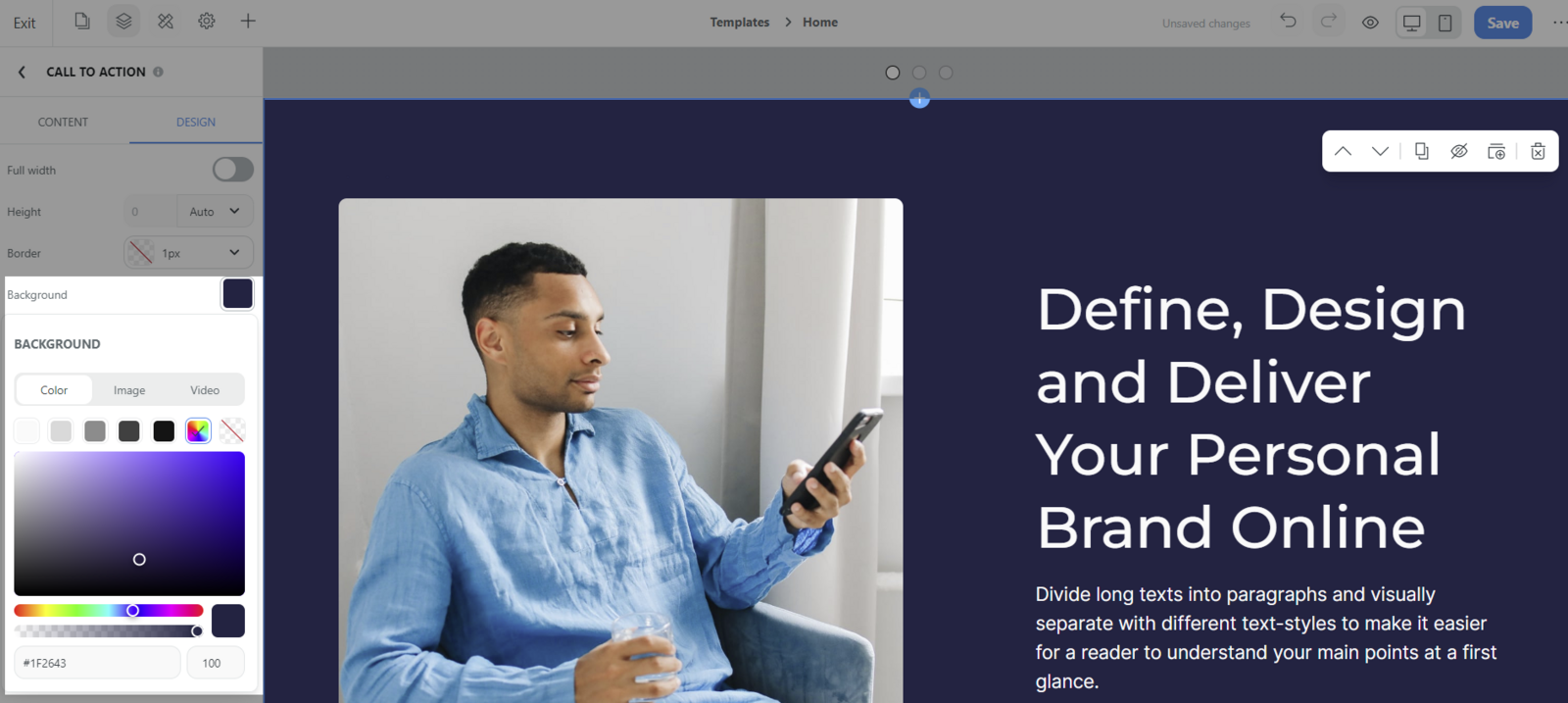Viewport: 1568px width, 703px height.
Task: Go back from Call to Action panel
Action: pos(22,72)
